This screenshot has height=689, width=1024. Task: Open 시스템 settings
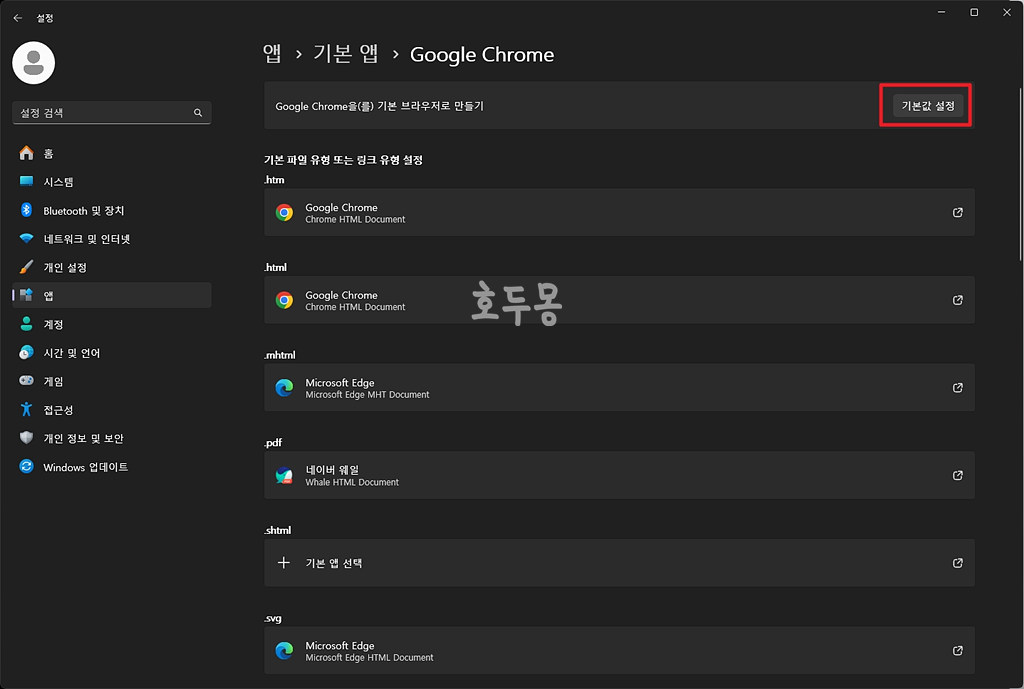click(x=112, y=182)
